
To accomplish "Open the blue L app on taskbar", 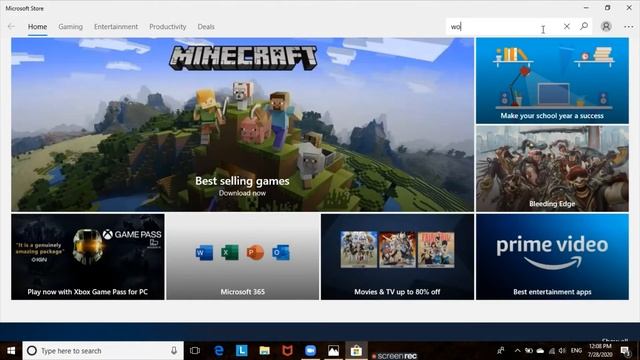I will [242, 351].
